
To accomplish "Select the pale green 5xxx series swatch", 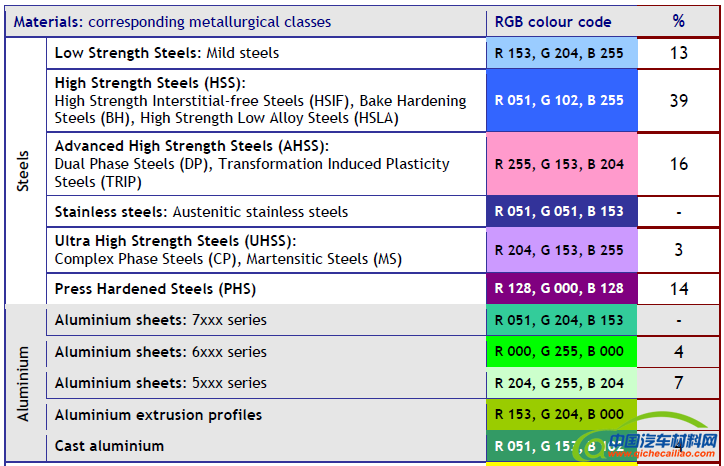I will pyautogui.click(x=561, y=383).
